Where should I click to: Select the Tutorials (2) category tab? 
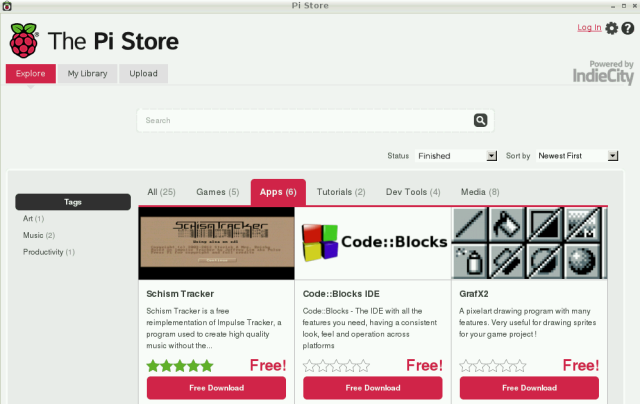tap(341, 192)
